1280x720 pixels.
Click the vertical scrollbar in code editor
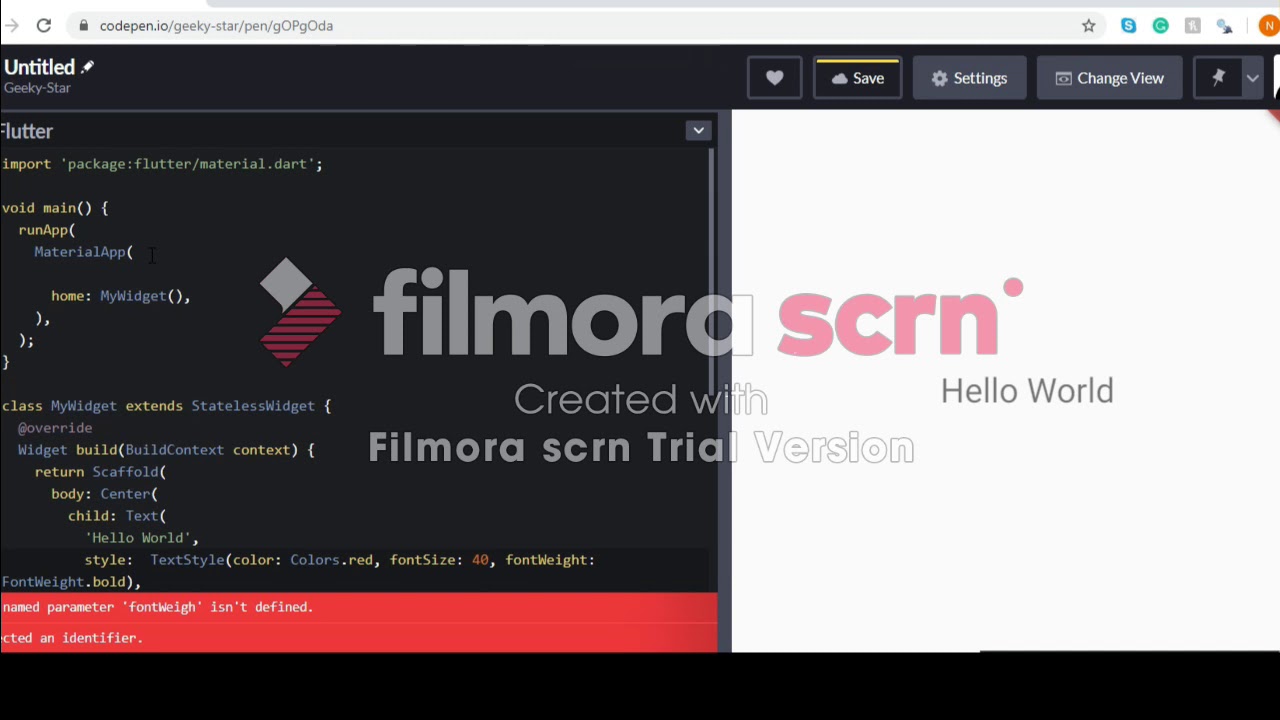pos(712,270)
